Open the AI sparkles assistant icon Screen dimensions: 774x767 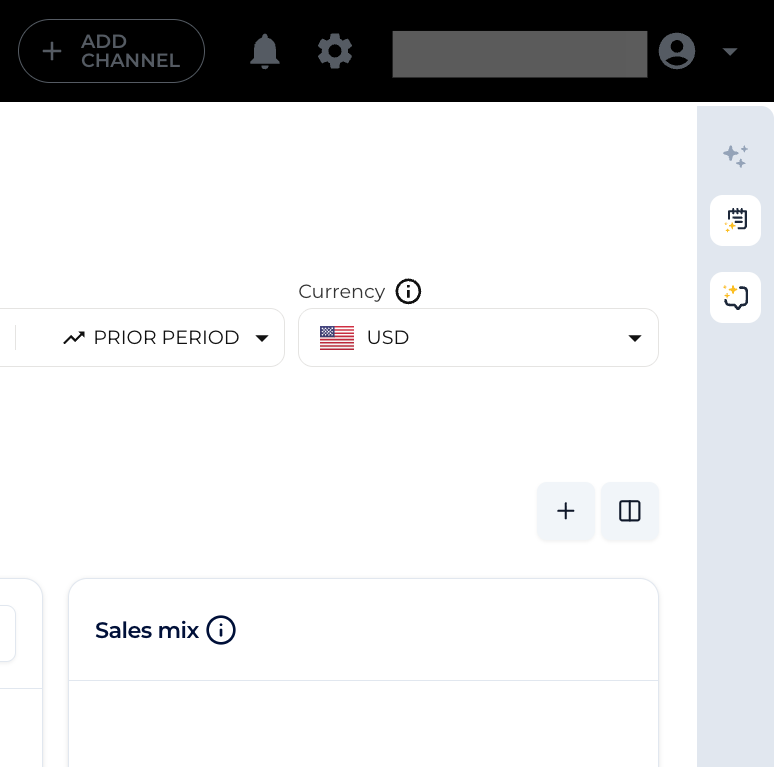click(x=735, y=156)
